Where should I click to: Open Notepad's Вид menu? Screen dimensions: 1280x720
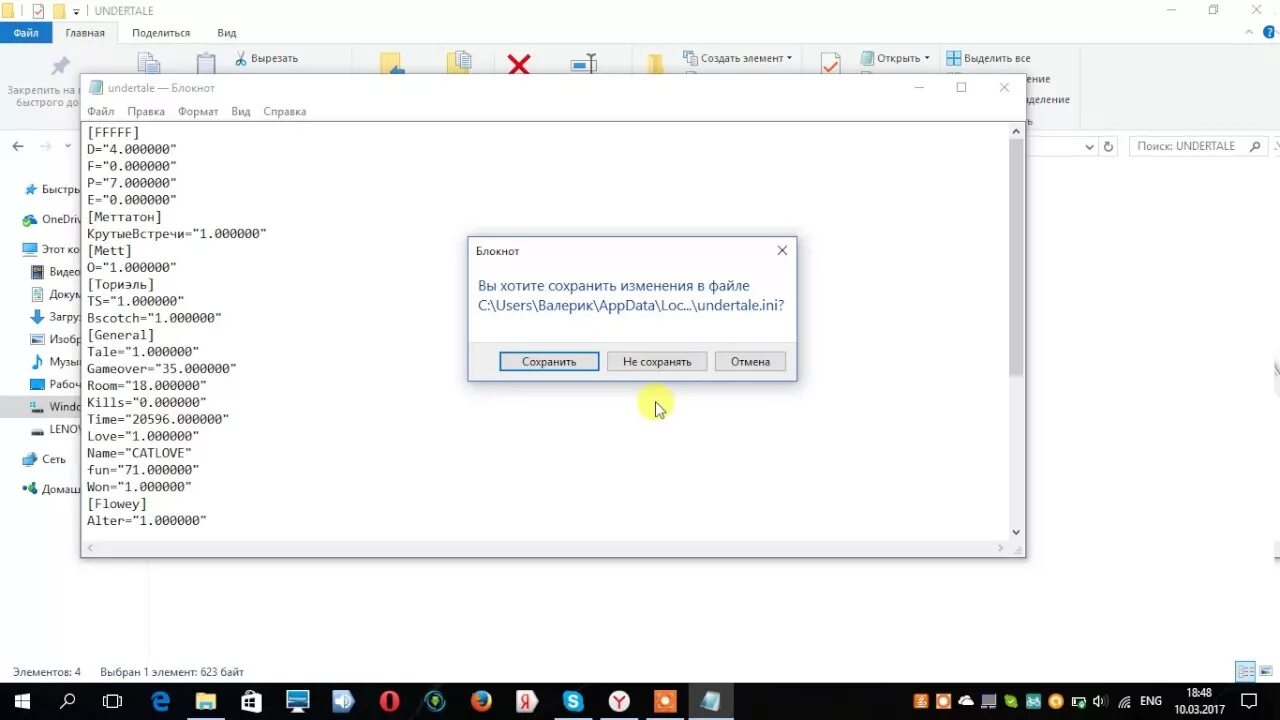[241, 111]
